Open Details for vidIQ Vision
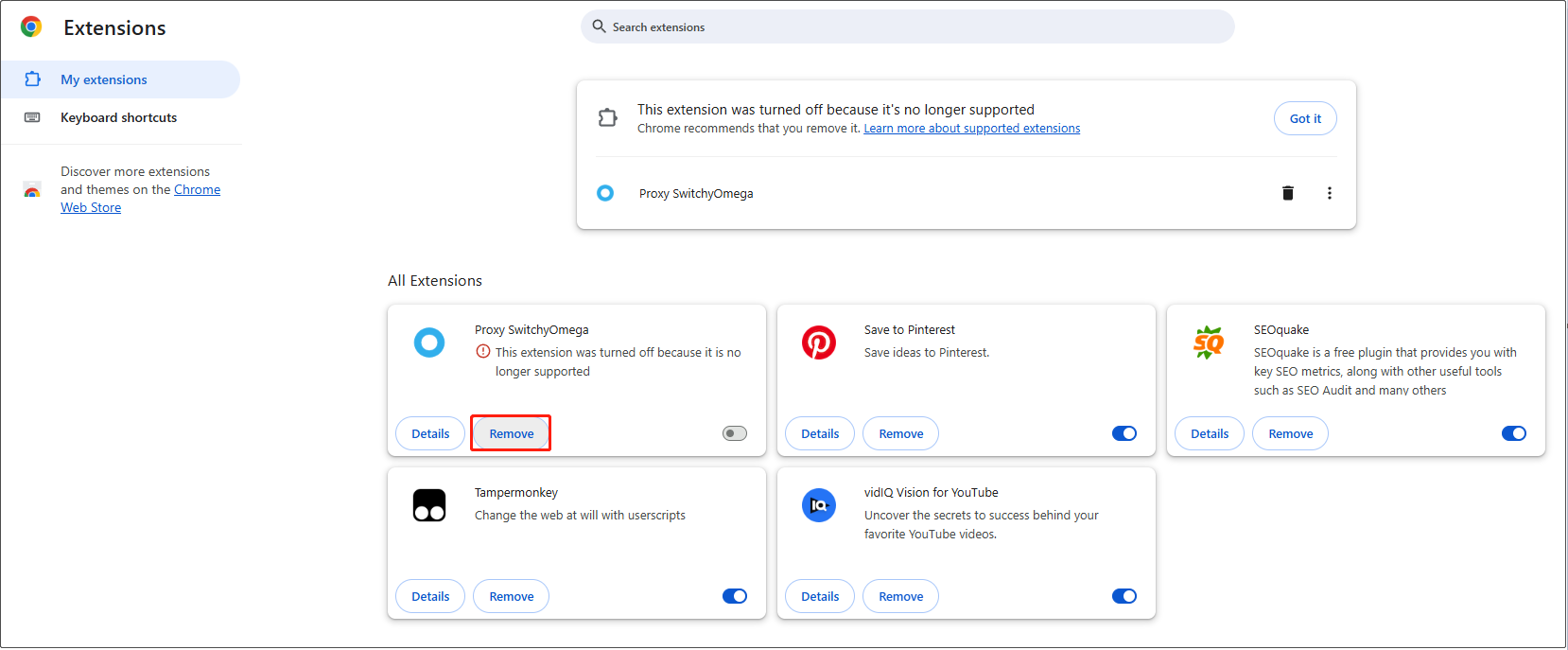Image resolution: width=1568 pixels, height=650 pixels. click(x=820, y=596)
